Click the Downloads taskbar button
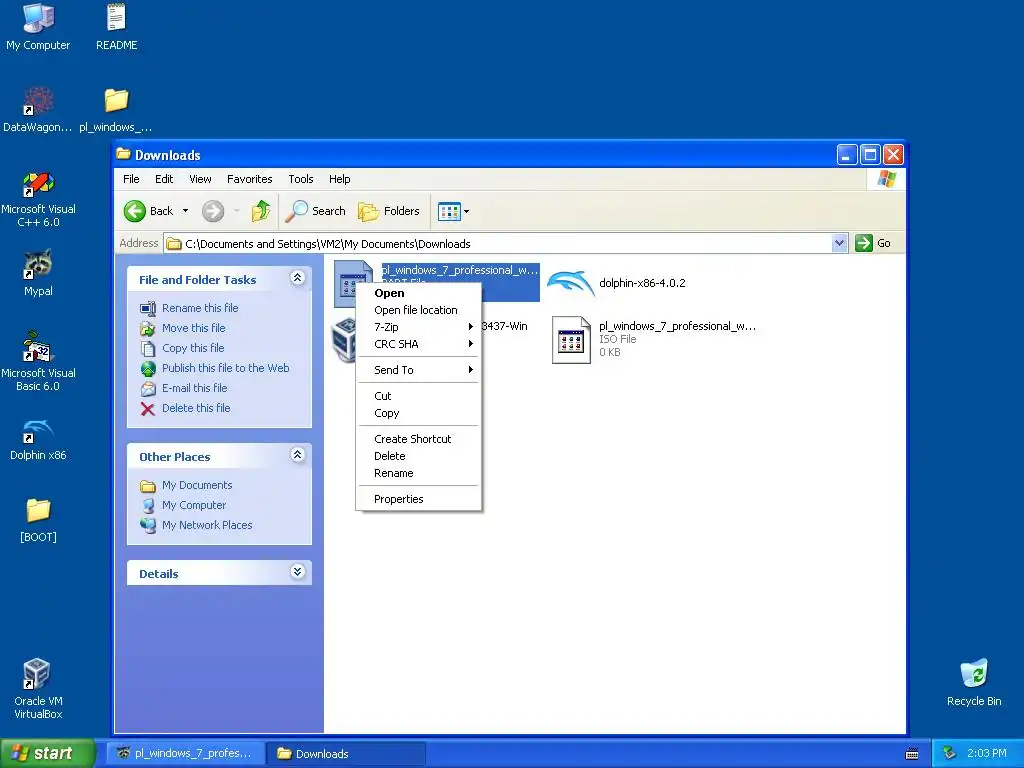This screenshot has height=768, width=1024. click(x=346, y=753)
